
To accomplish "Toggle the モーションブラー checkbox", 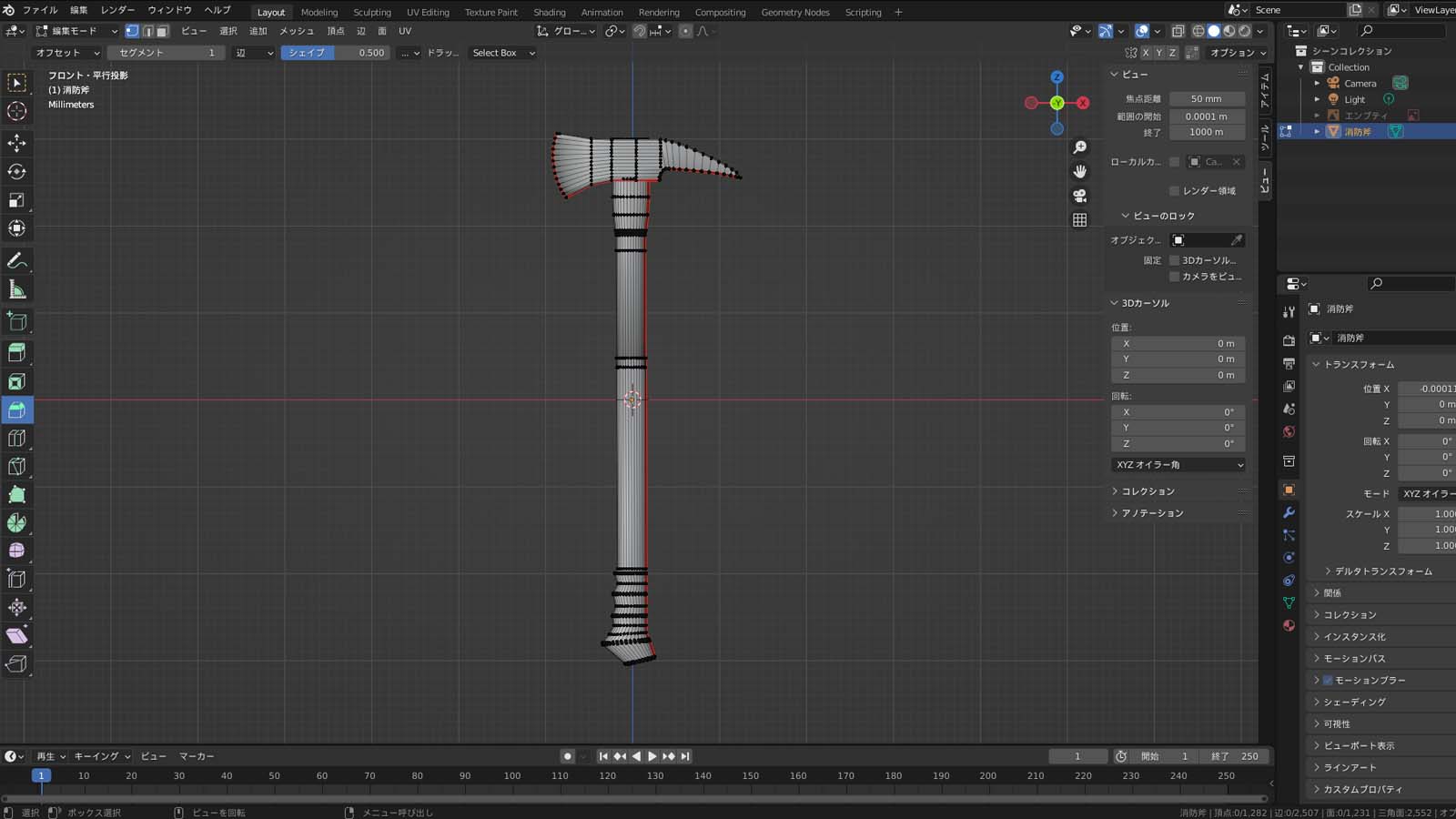I will 1328,681.
